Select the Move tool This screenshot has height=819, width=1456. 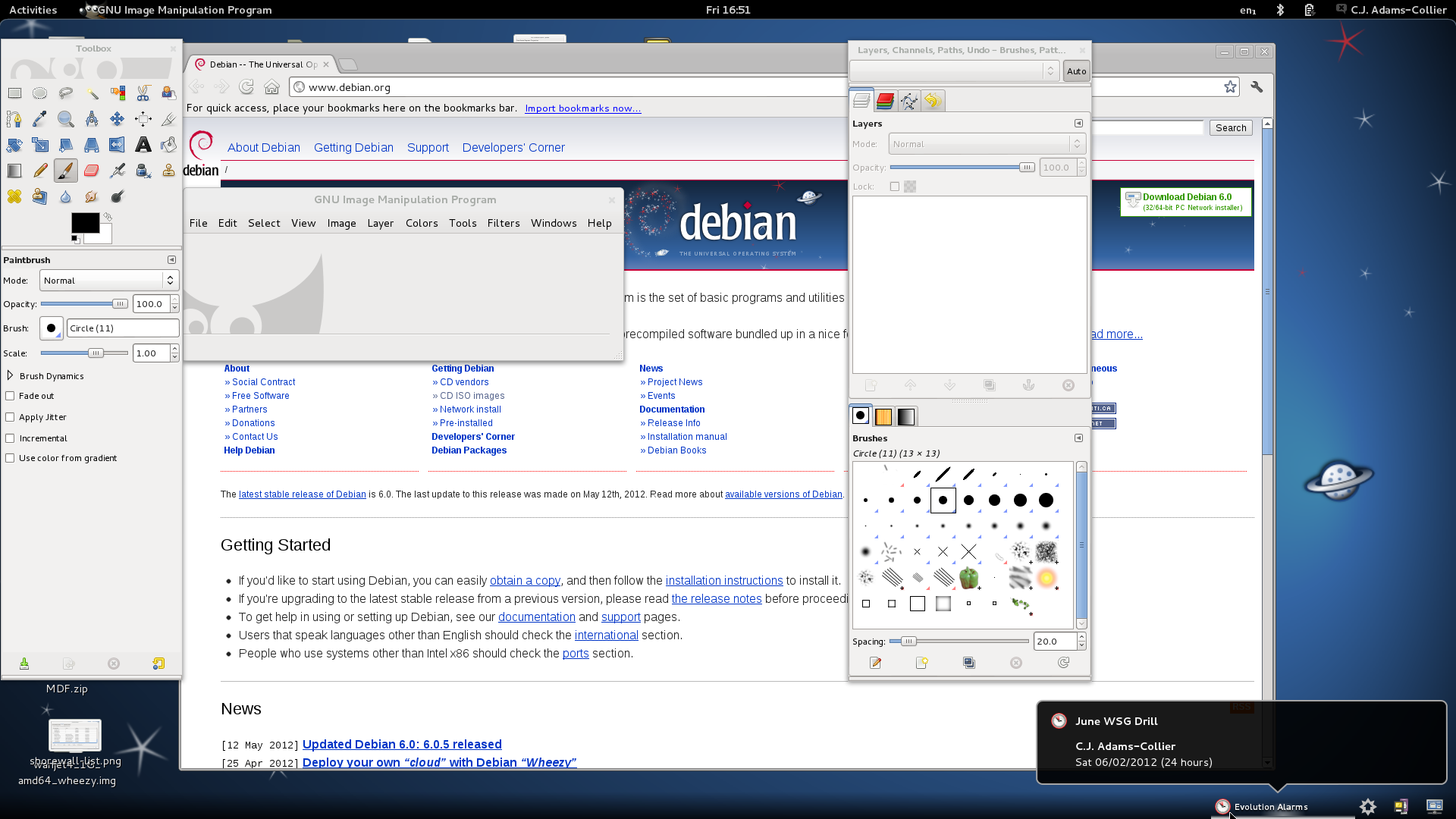point(118,119)
